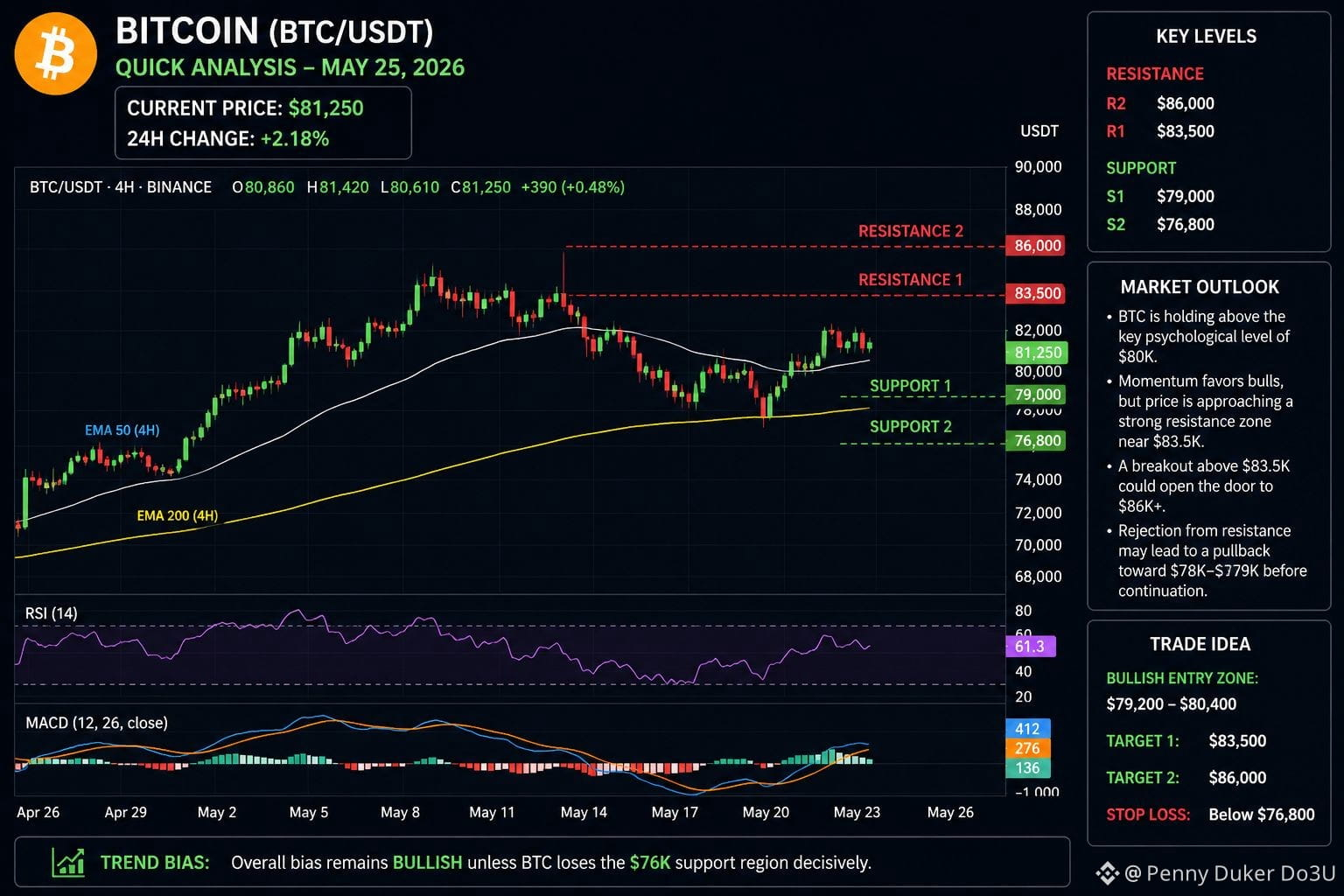Click the close value C81,250

[x=480, y=187]
